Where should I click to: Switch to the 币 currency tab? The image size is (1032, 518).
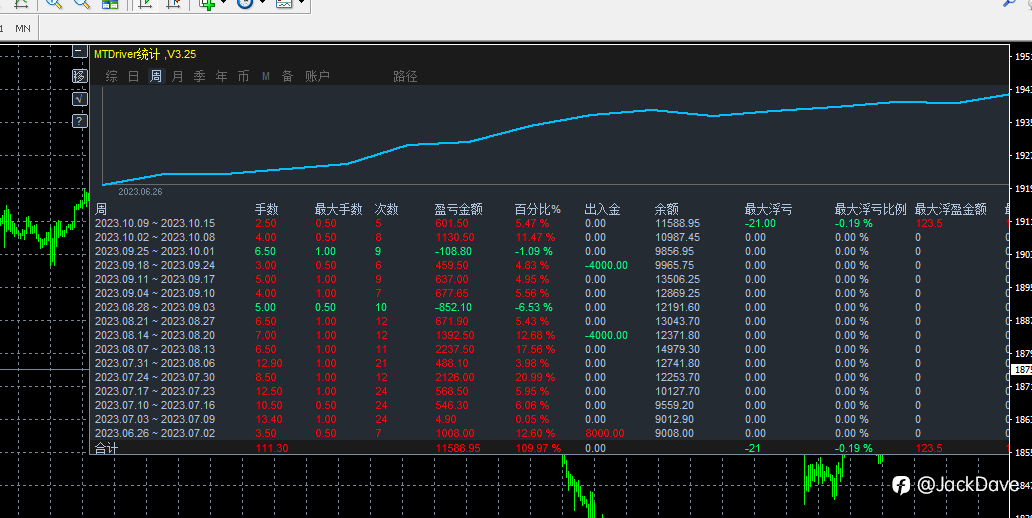(x=244, y=76)
